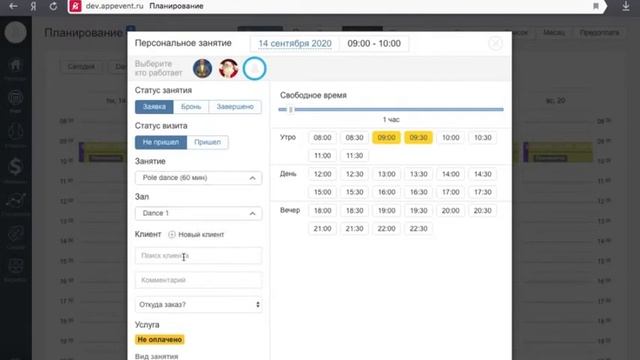
Task: Select the 19:30 evening slot
Action: click(x=418, y=211)
